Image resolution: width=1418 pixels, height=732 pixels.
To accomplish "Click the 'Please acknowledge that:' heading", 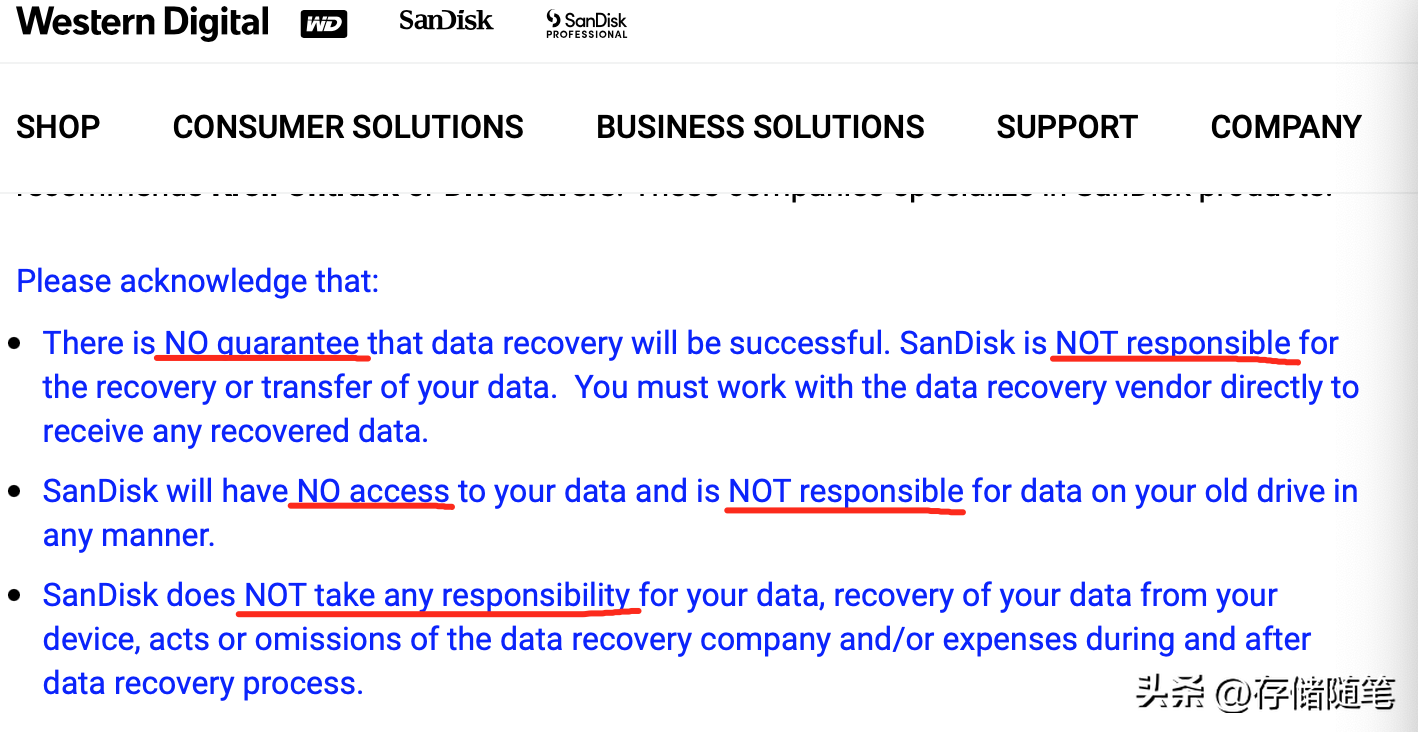I will (x=198, y=281).
